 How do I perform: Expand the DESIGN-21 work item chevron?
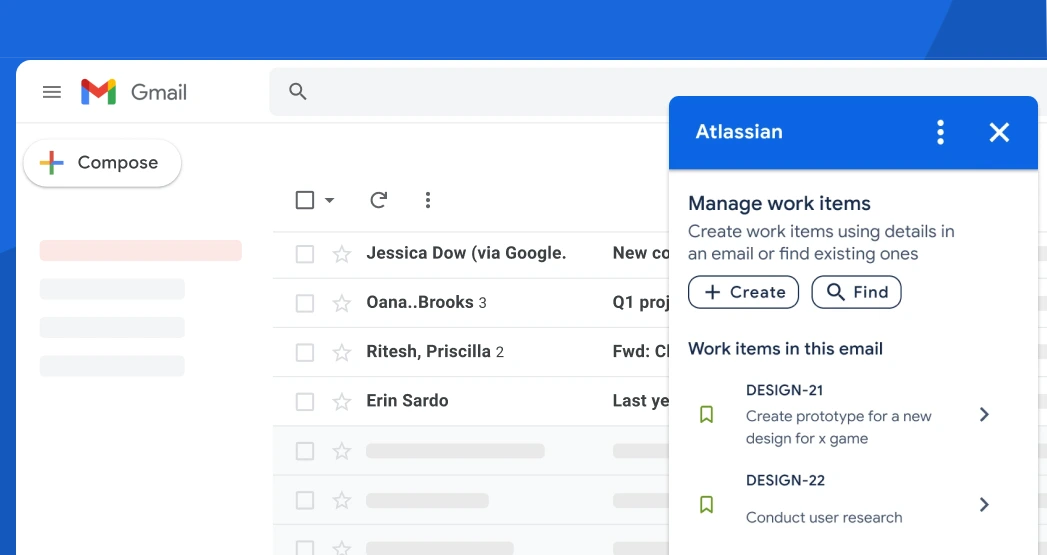984,414
